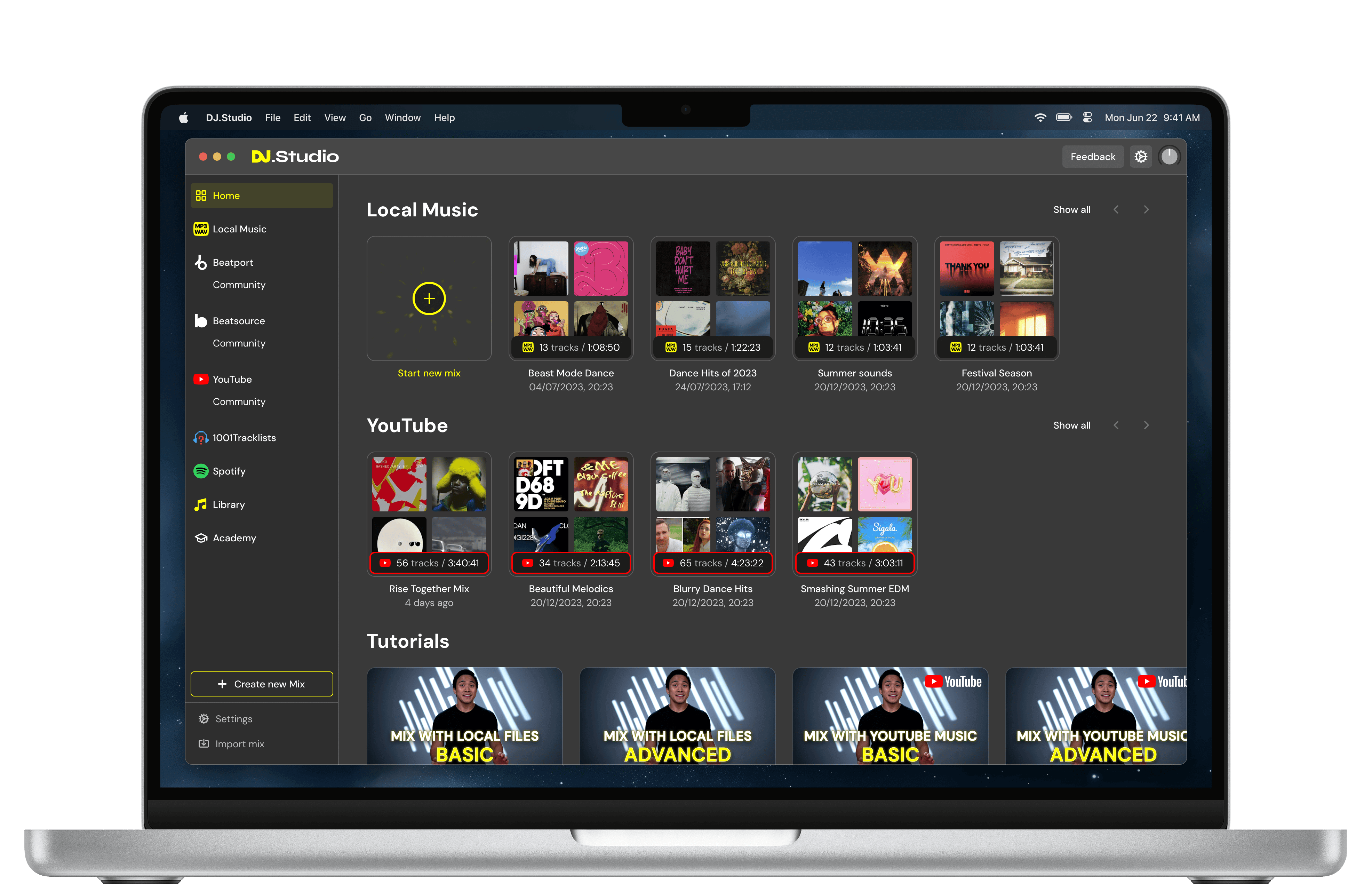Image resolution: width=1372 pixels, height=892 pixels.
Task: Go to previous page of Local Music
Action: click(1116, 210)
